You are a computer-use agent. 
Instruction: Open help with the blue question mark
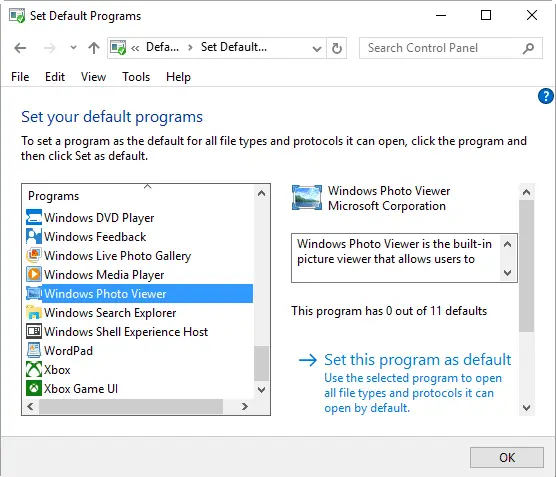545,96
